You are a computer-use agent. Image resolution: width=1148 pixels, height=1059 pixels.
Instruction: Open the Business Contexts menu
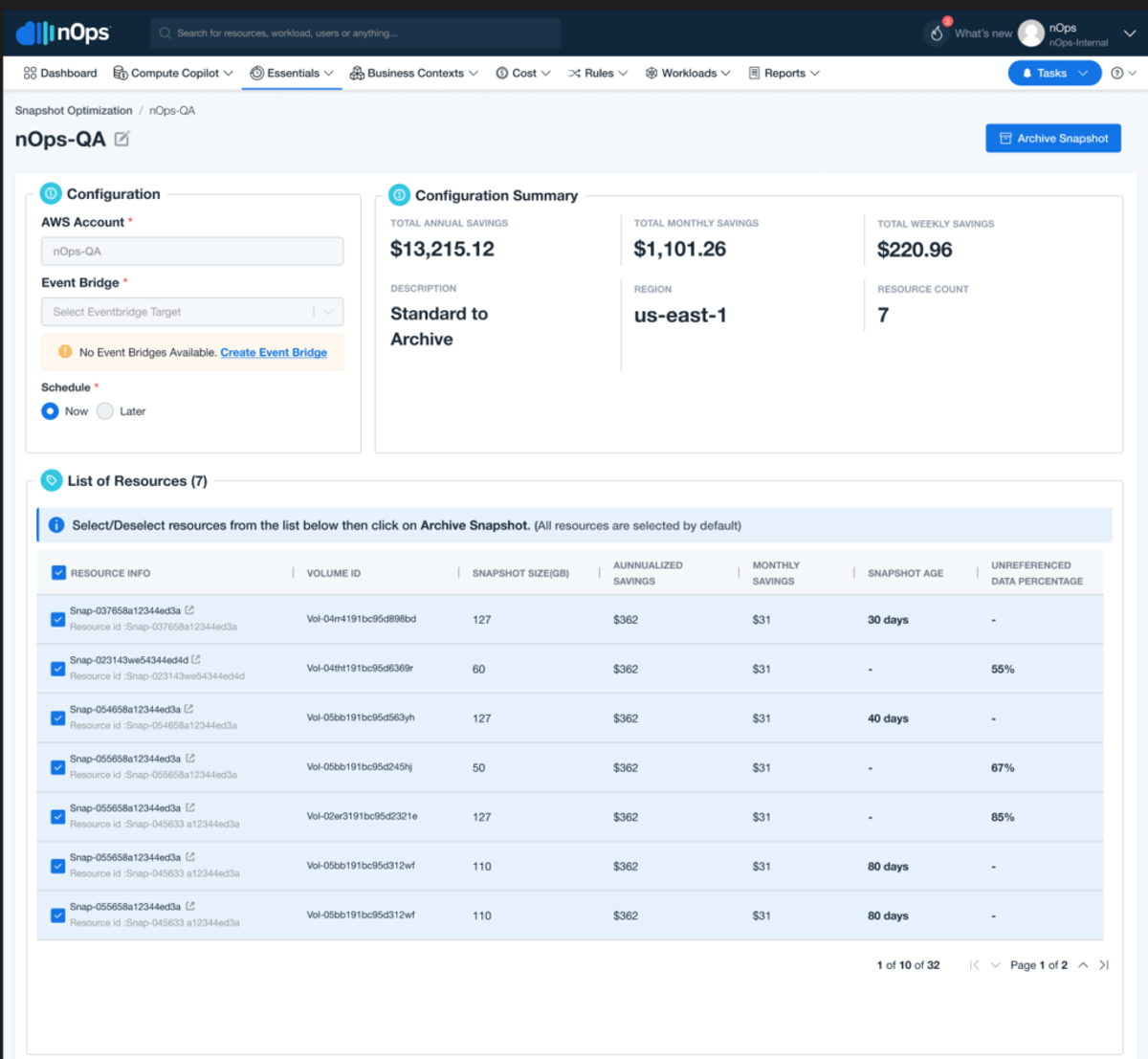tap(414, 73)
